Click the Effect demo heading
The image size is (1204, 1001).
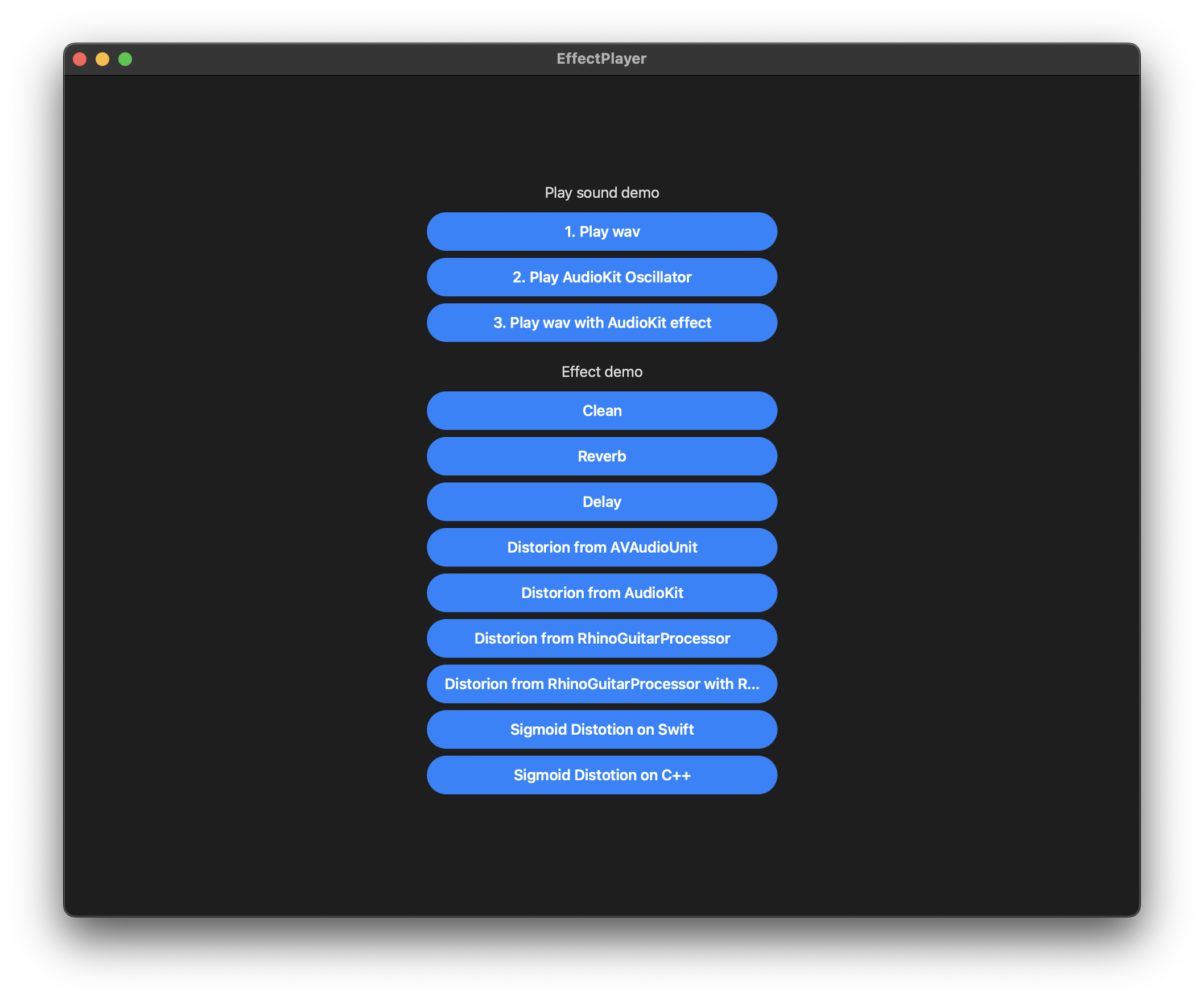click(602, 371)
